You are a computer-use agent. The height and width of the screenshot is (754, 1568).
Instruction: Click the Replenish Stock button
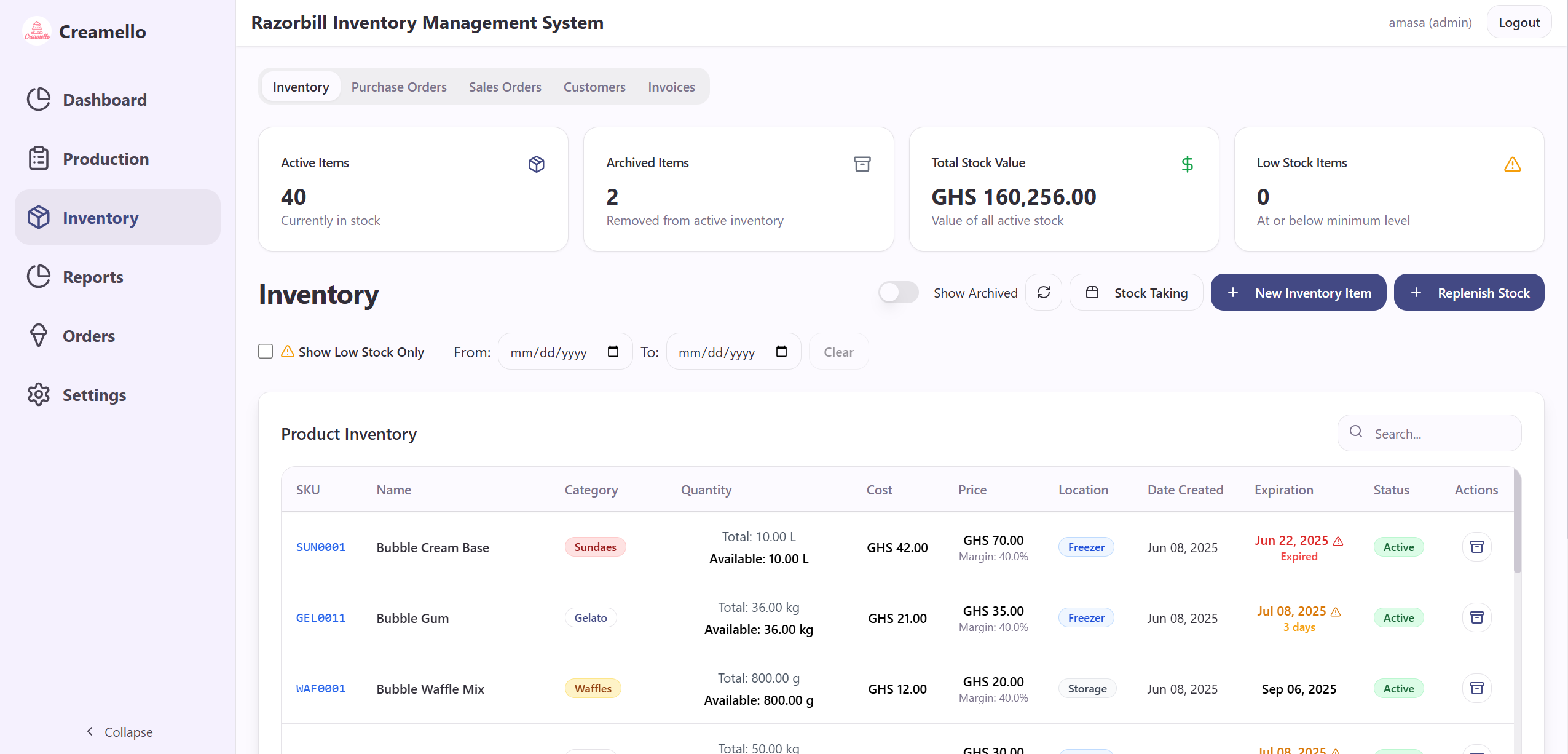pos(1468,292)
